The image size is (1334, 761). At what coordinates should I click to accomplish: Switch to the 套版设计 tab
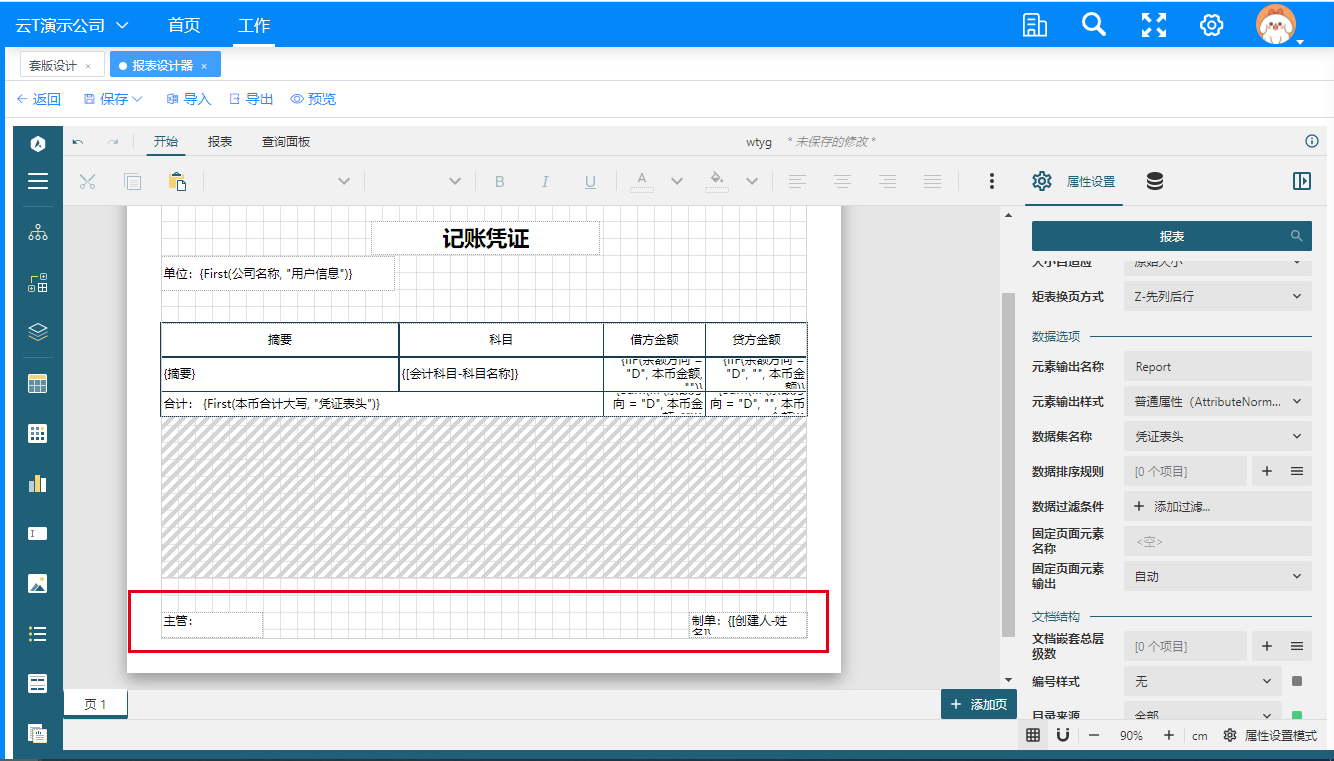click(53, 66)
